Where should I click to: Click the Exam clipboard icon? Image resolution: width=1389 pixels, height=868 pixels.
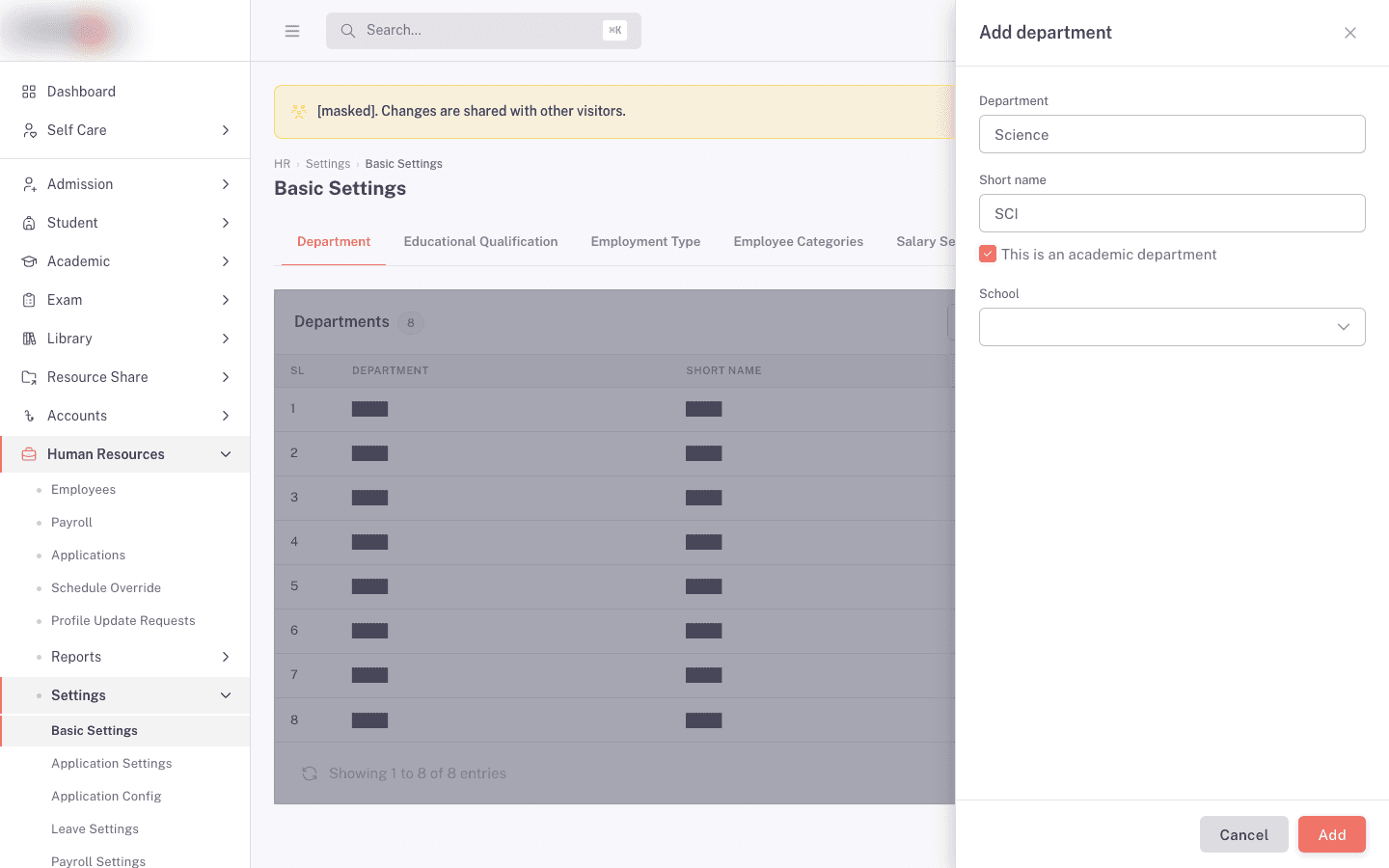tap(29, 300)
